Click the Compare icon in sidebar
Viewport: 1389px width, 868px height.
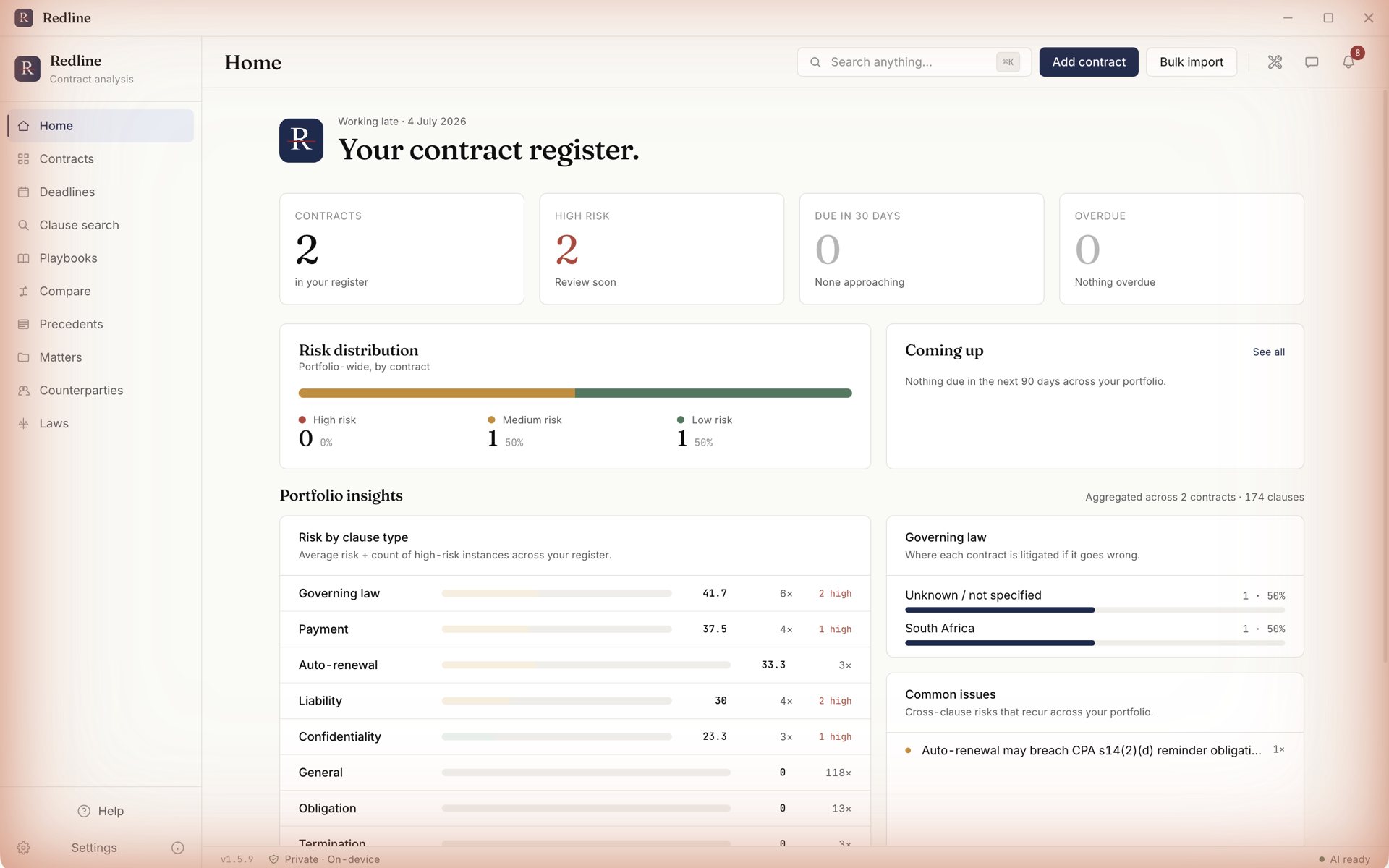pos(24,292)
